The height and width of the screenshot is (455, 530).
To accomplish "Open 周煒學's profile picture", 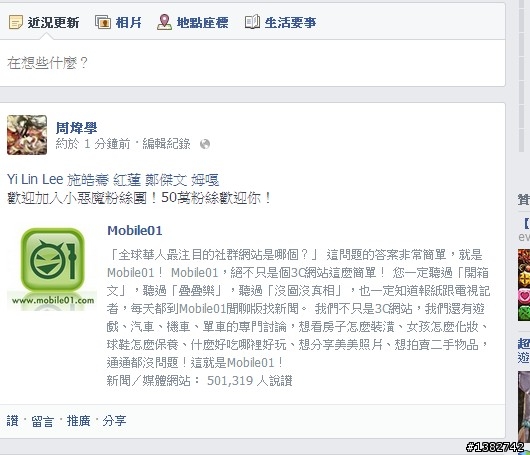I will (27, 135).
